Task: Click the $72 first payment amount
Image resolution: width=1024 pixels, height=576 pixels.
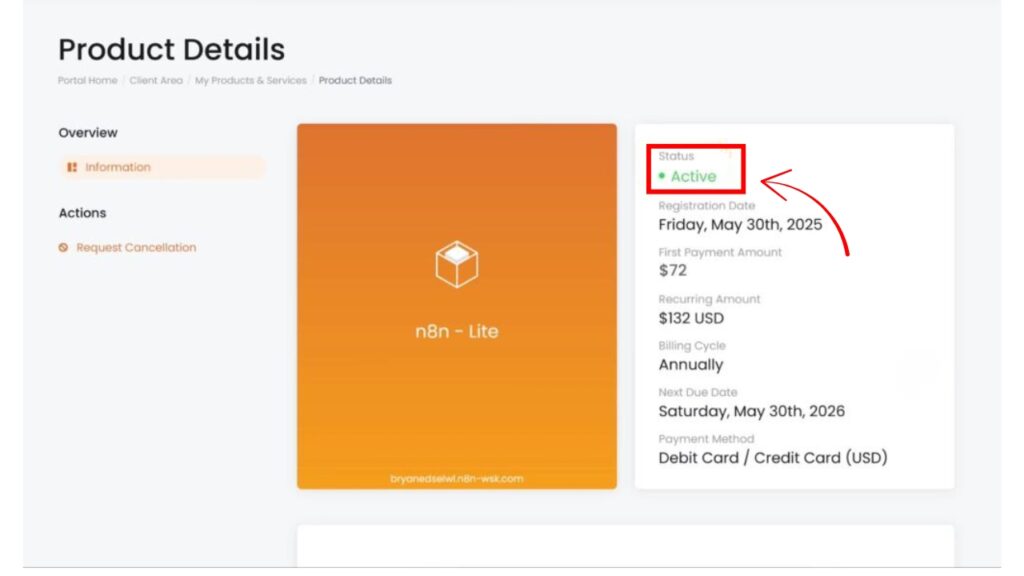Action: coord(672,271)
